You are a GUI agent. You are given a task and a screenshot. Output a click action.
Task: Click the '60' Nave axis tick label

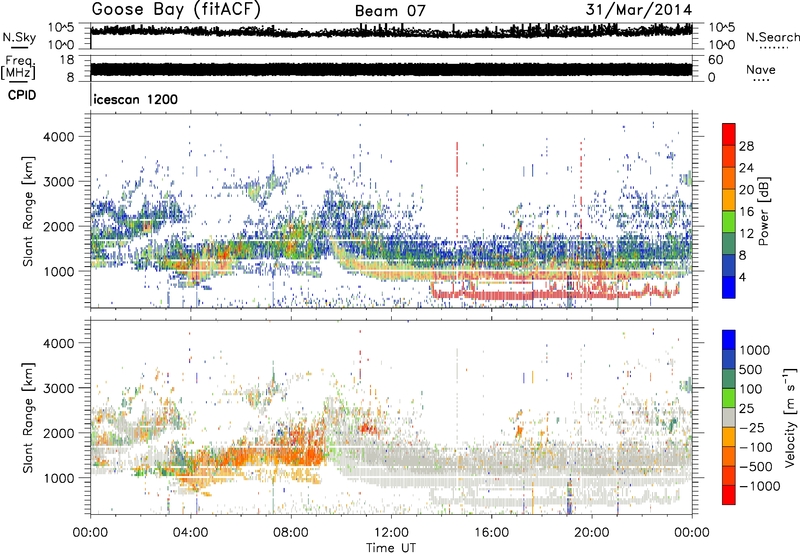point(715,60)
